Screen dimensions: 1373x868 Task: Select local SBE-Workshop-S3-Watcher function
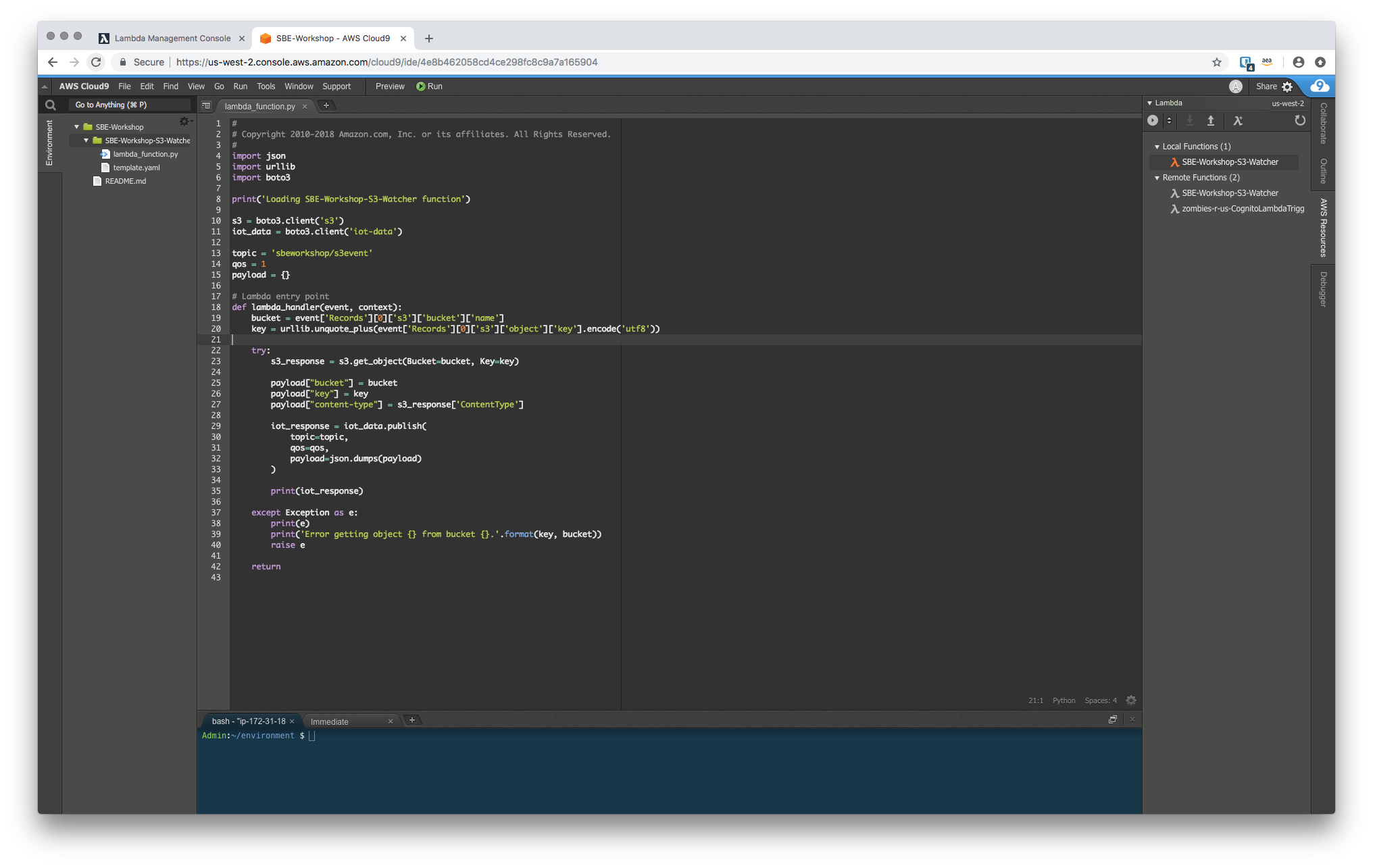pyautogui.click(x=1229, y=162)
